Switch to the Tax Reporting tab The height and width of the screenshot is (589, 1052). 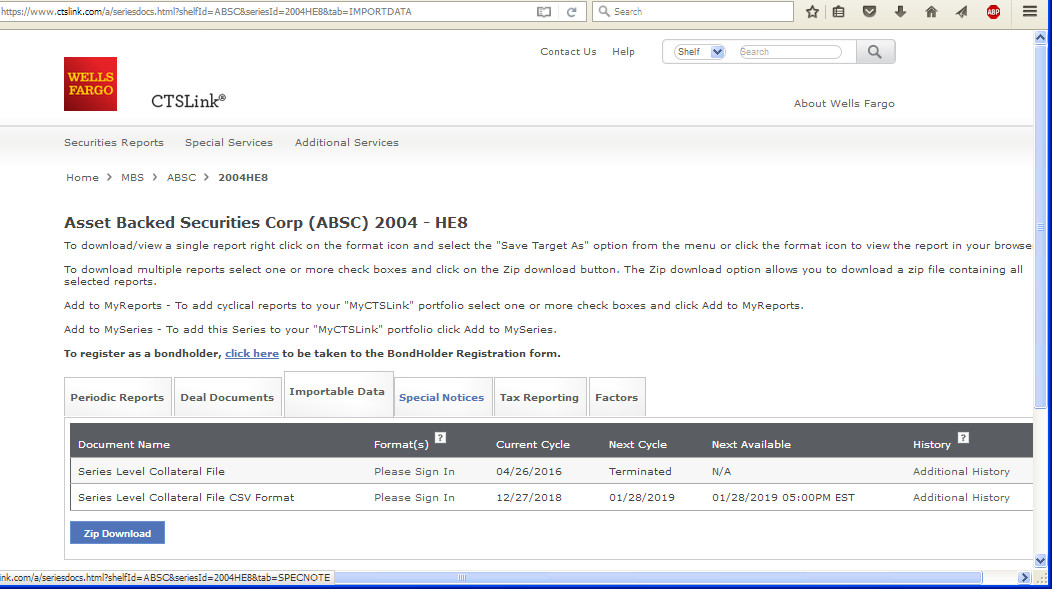click(x=540, y=396)
